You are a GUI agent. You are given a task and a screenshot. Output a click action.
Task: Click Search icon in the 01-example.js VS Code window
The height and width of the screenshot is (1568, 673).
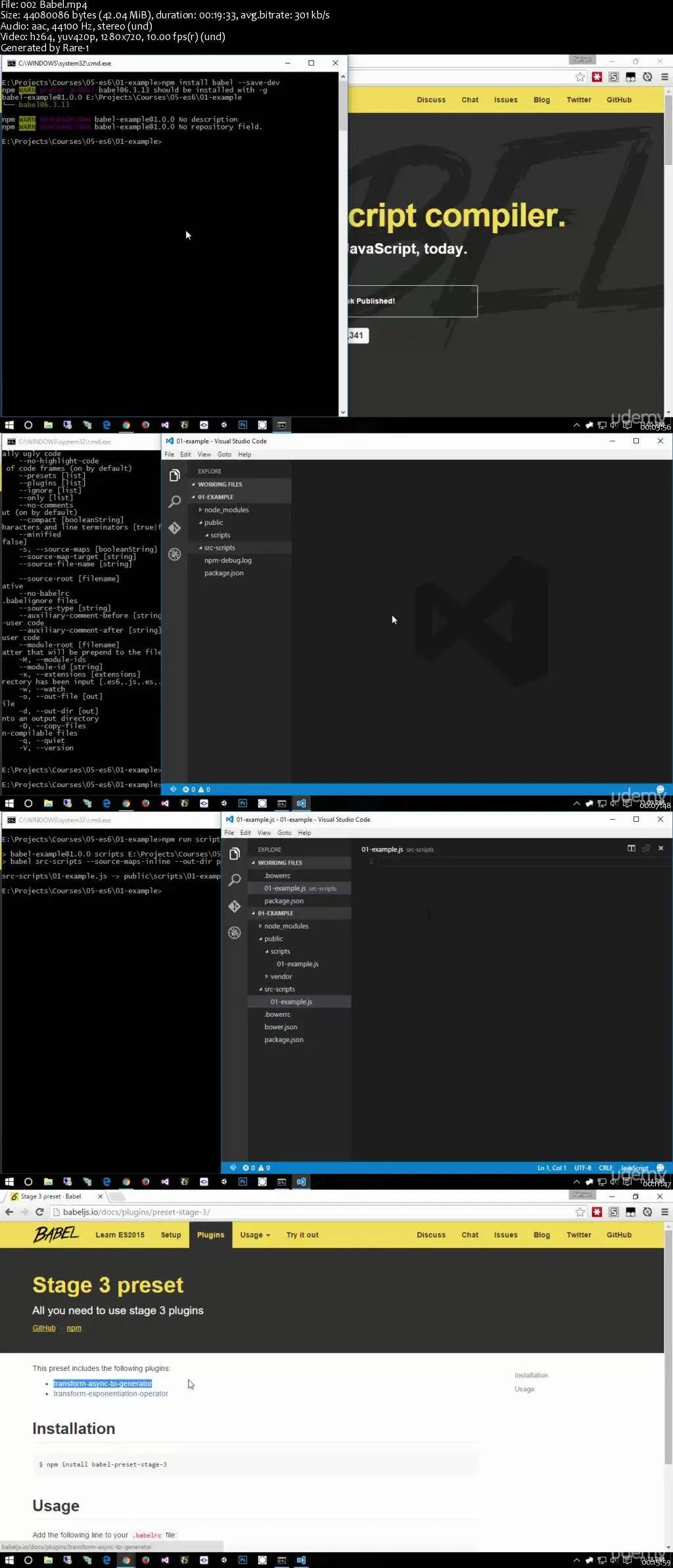coord(235,880)
